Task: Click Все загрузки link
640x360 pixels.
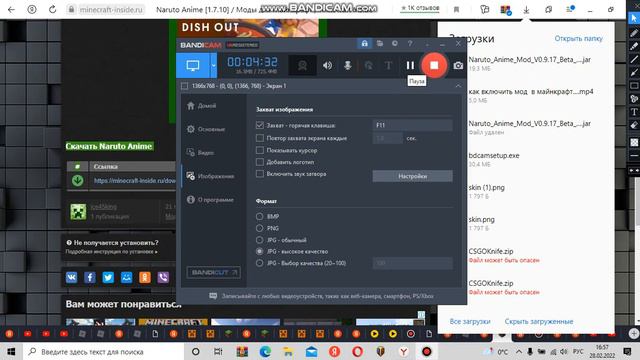Action: tap(470, 322)
